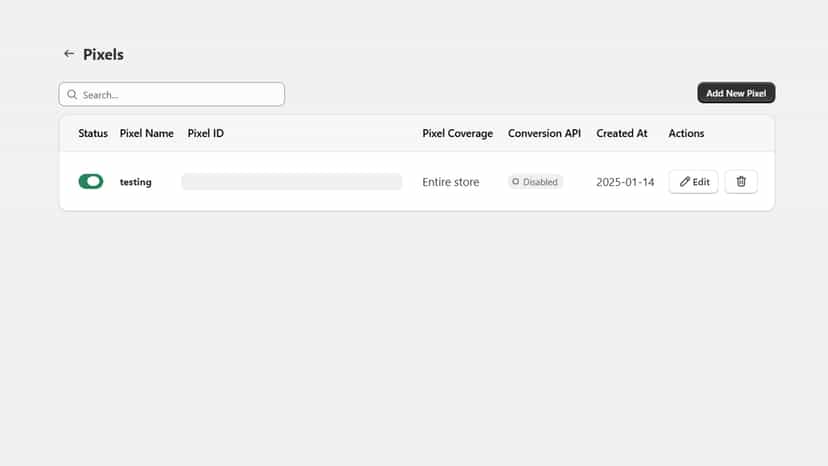
Task: Delete the testing pixel with the trash icon
Action: (741, 182)
